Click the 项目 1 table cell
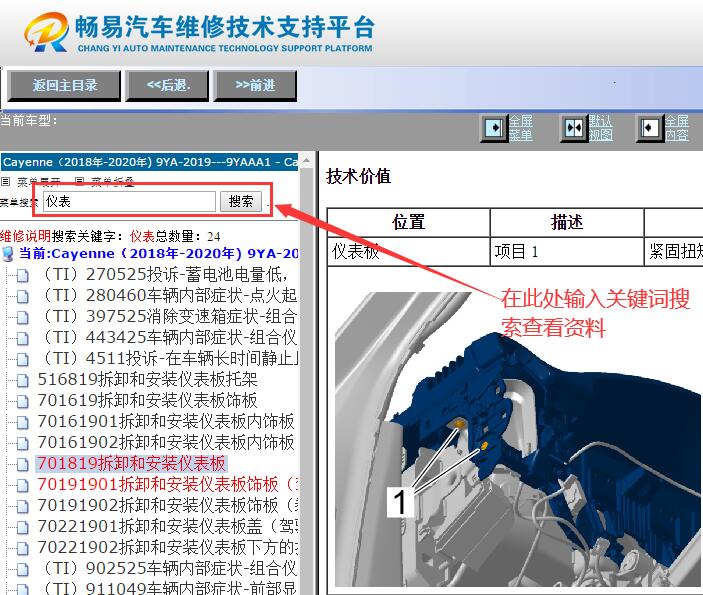 point(567,252)
